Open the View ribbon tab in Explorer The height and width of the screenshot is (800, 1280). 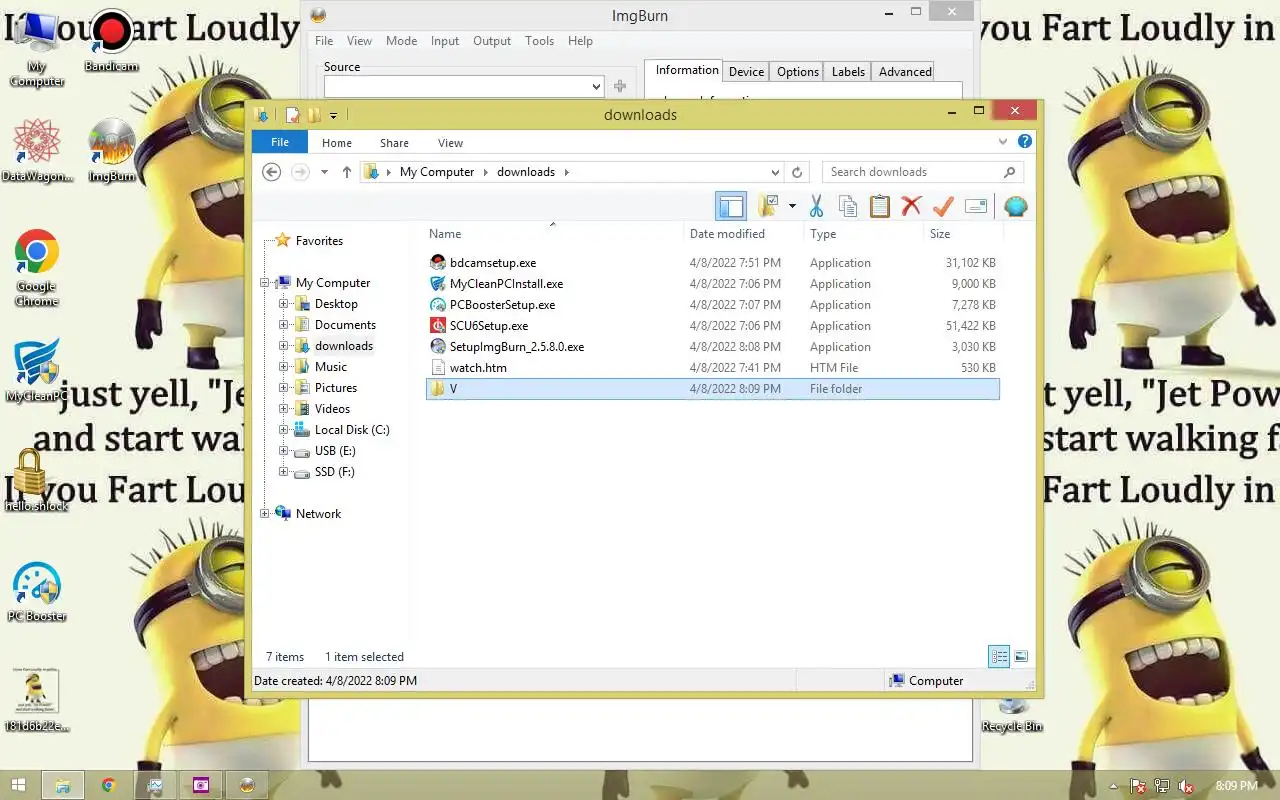point(451,143)
